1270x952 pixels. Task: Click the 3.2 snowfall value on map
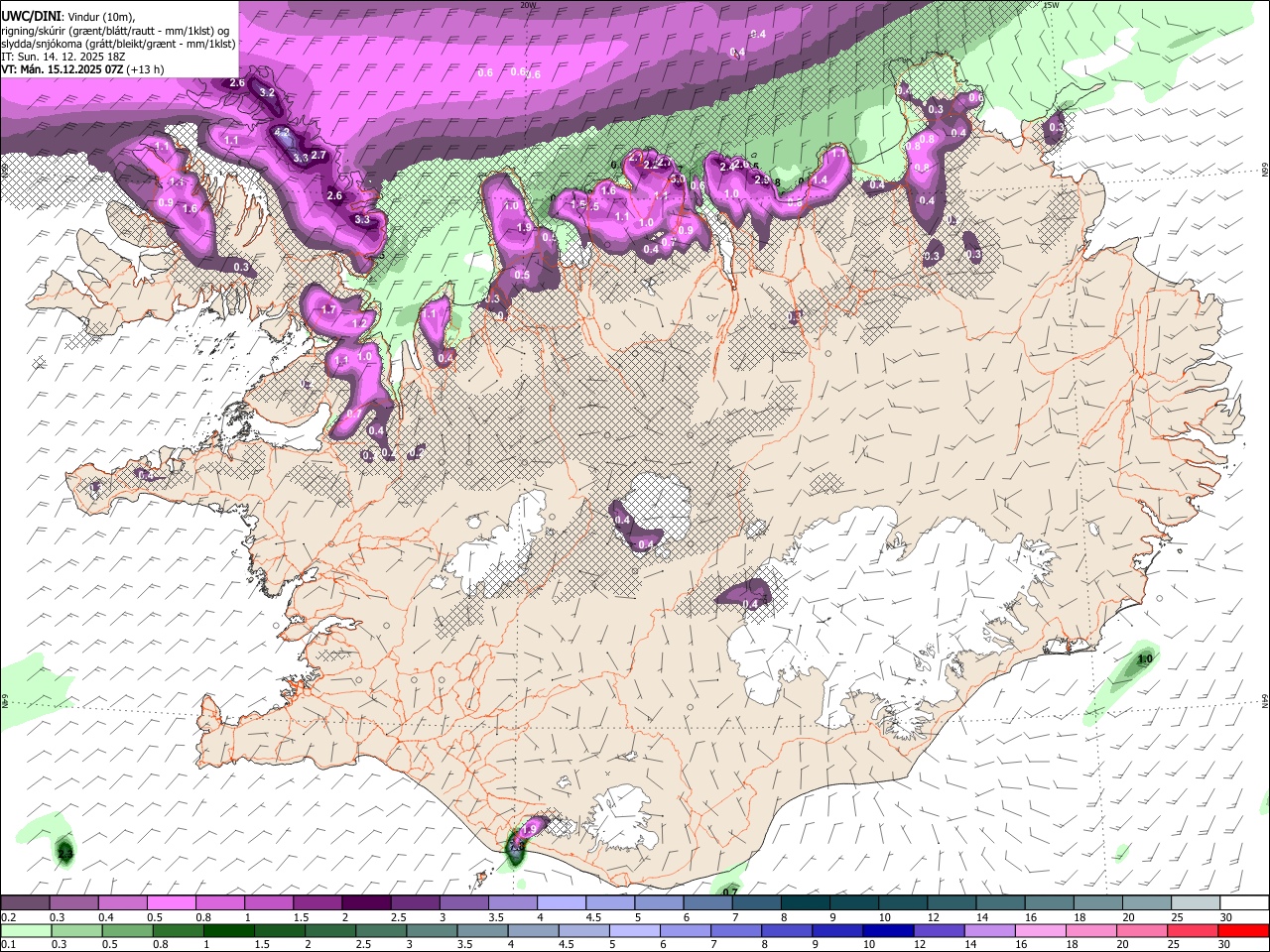pyautogui.click(x=266, y=92)
